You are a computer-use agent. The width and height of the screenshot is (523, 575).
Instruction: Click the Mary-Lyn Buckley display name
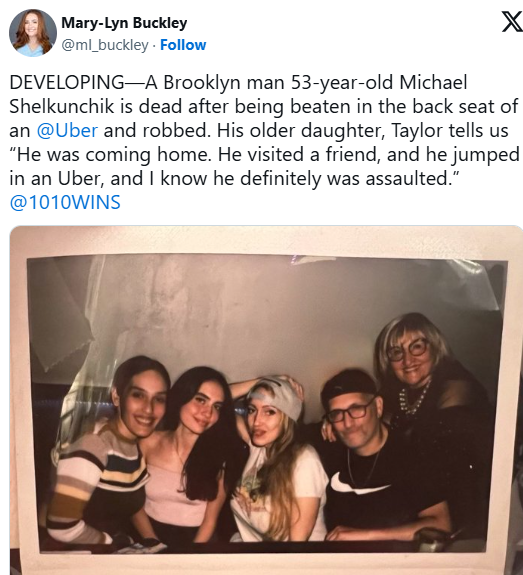coord(124,23)
